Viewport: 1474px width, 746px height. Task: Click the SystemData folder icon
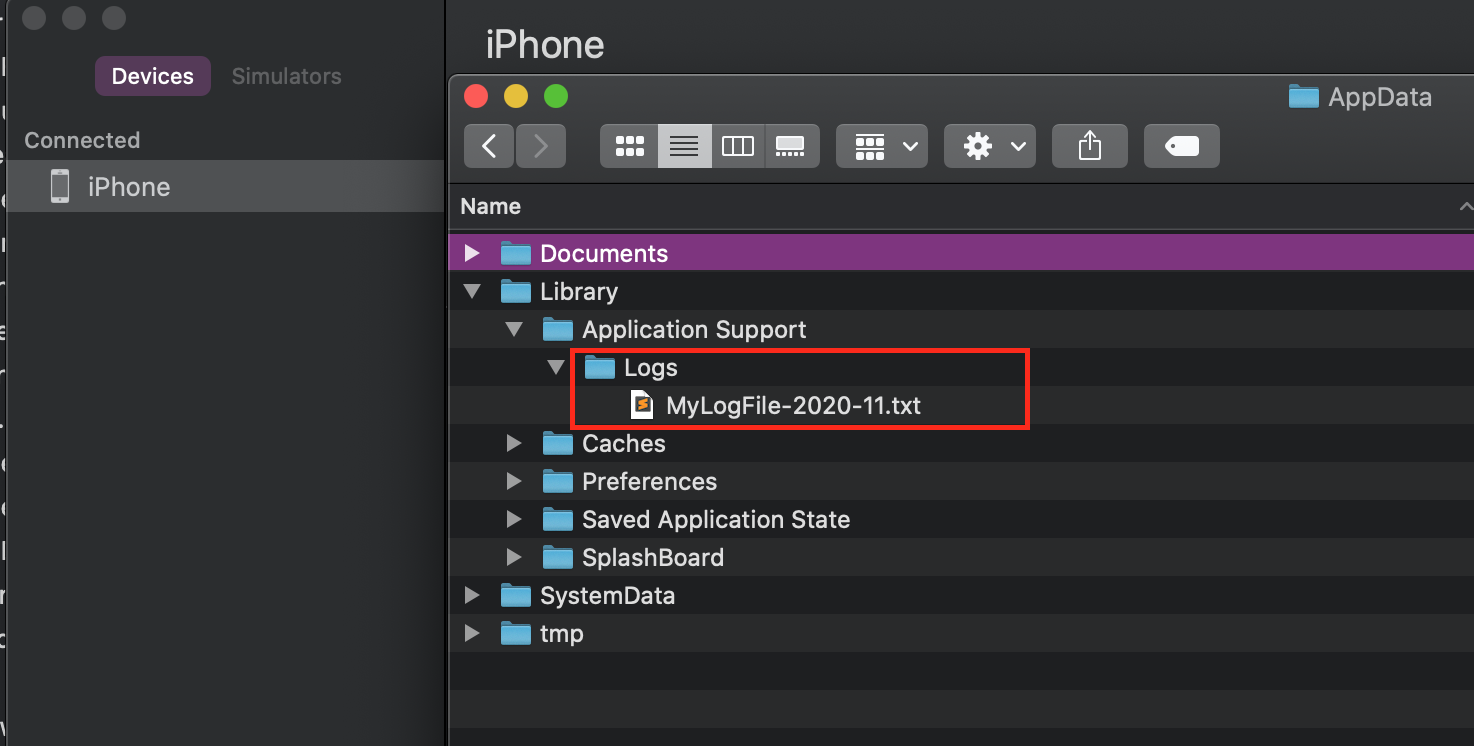(x=516, y=595)
